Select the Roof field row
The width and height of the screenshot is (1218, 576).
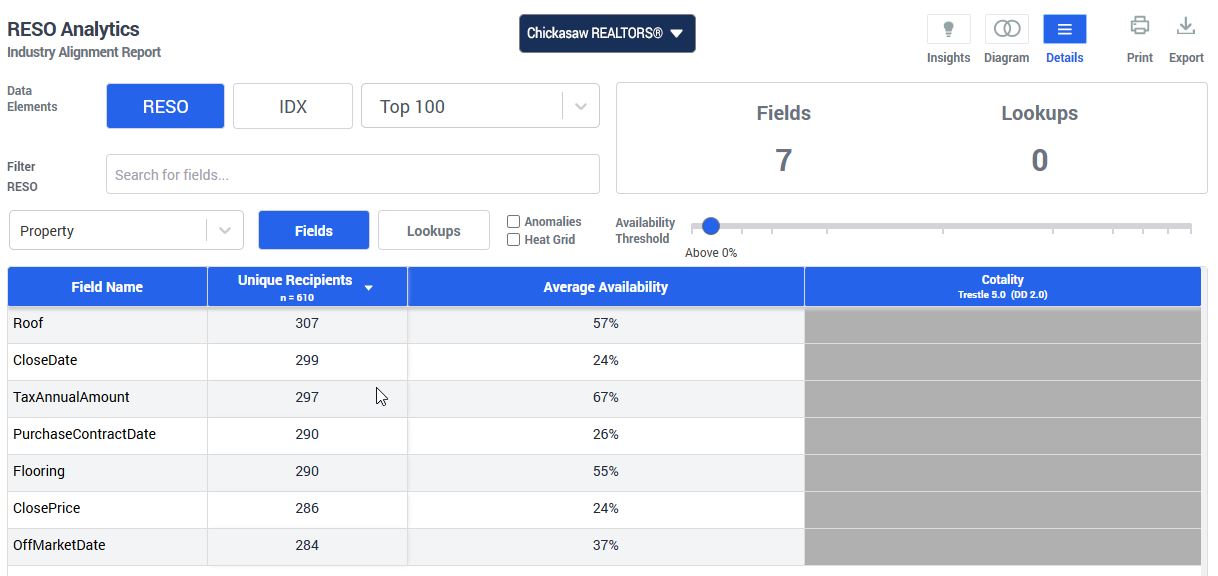pyautogui.click(x=604, y=324)
